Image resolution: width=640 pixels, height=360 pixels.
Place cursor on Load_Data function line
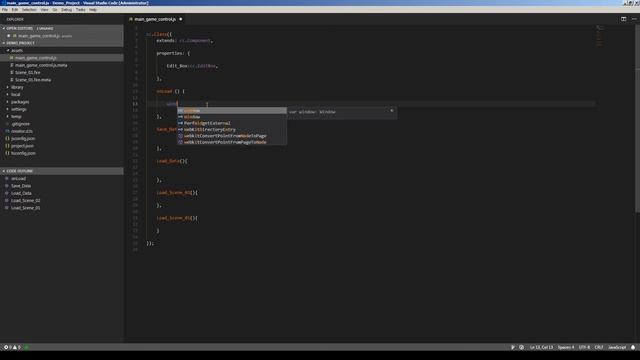[x=171, y=161]
